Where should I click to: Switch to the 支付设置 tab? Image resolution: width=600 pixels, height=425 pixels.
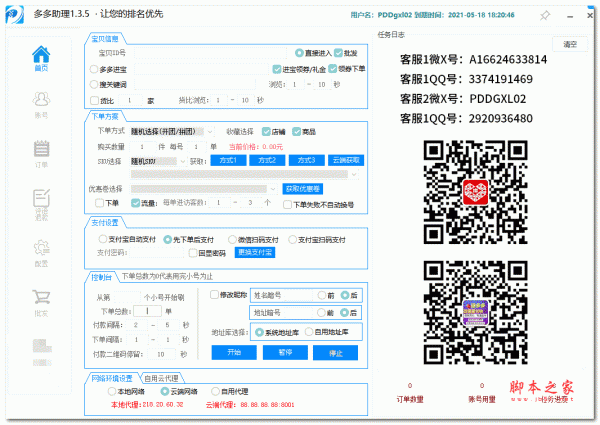click(105, 223)
